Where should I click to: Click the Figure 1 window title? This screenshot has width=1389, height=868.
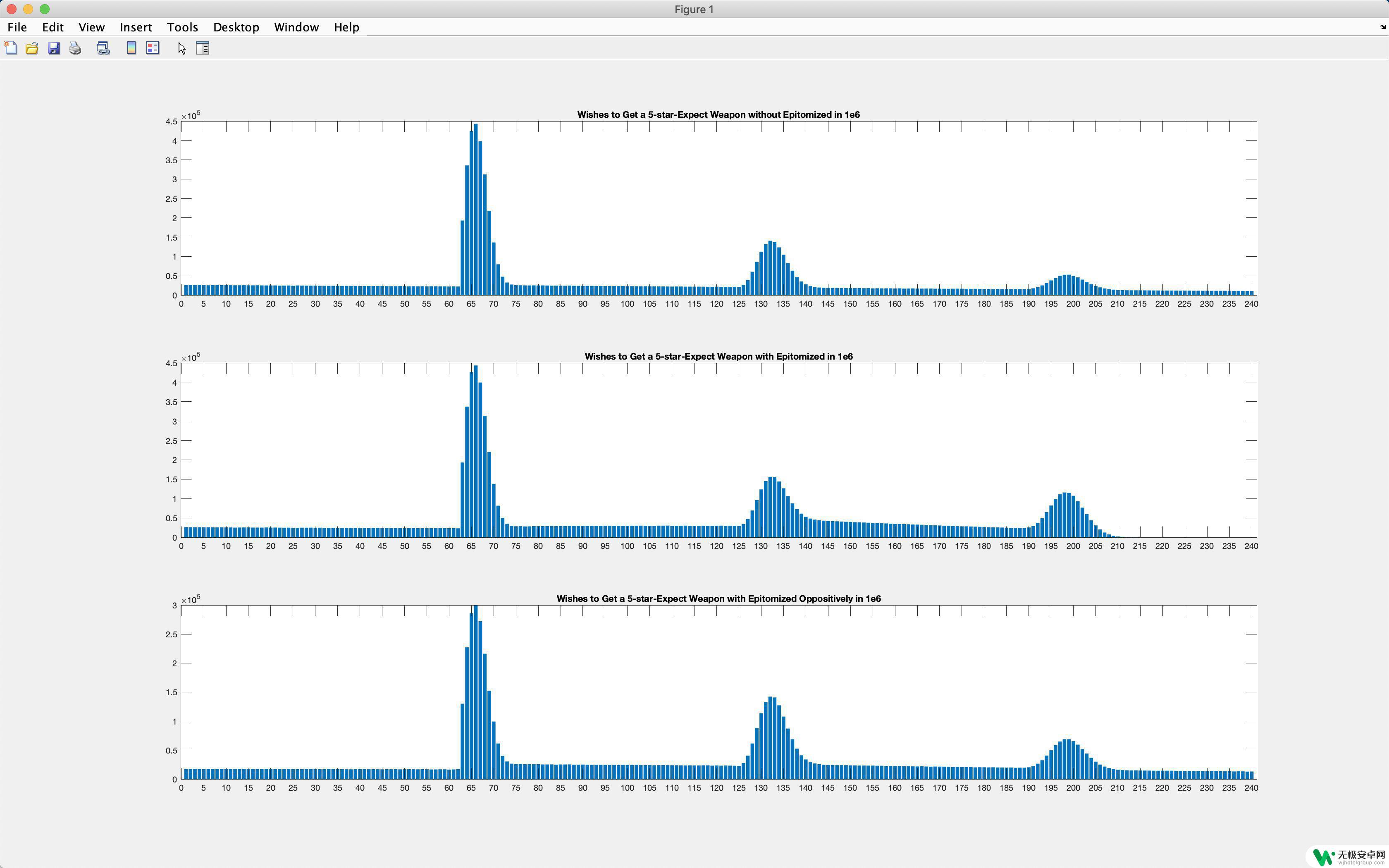tap(694, 9)
